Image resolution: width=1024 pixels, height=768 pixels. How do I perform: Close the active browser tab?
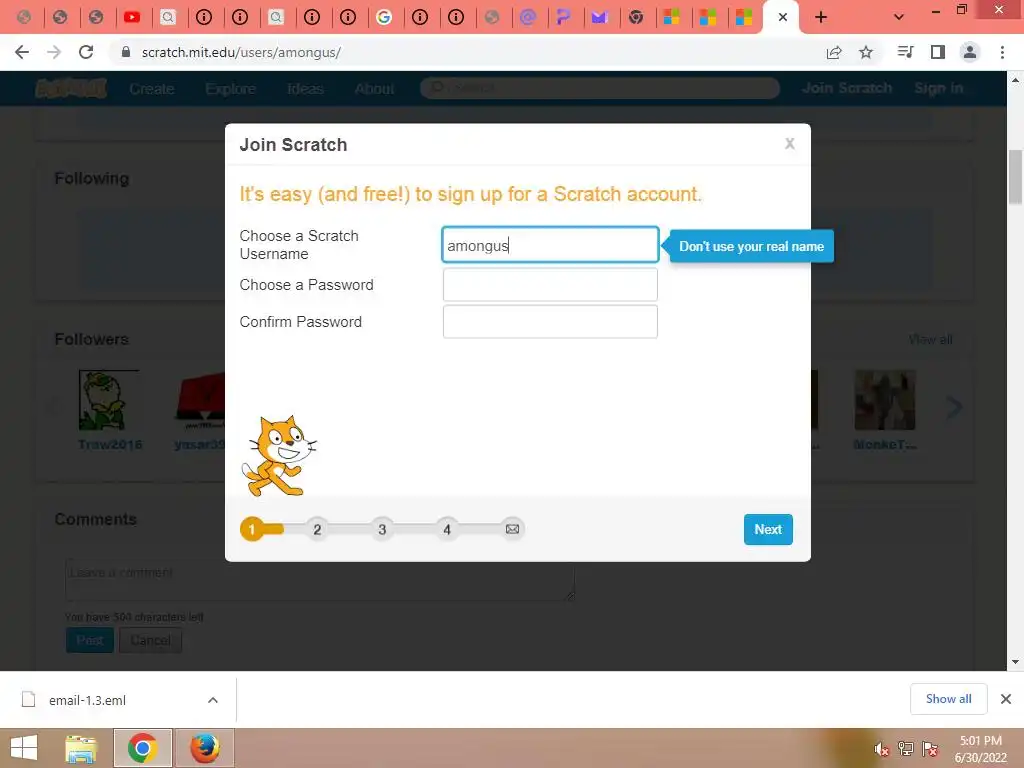[x=782, y=17]
